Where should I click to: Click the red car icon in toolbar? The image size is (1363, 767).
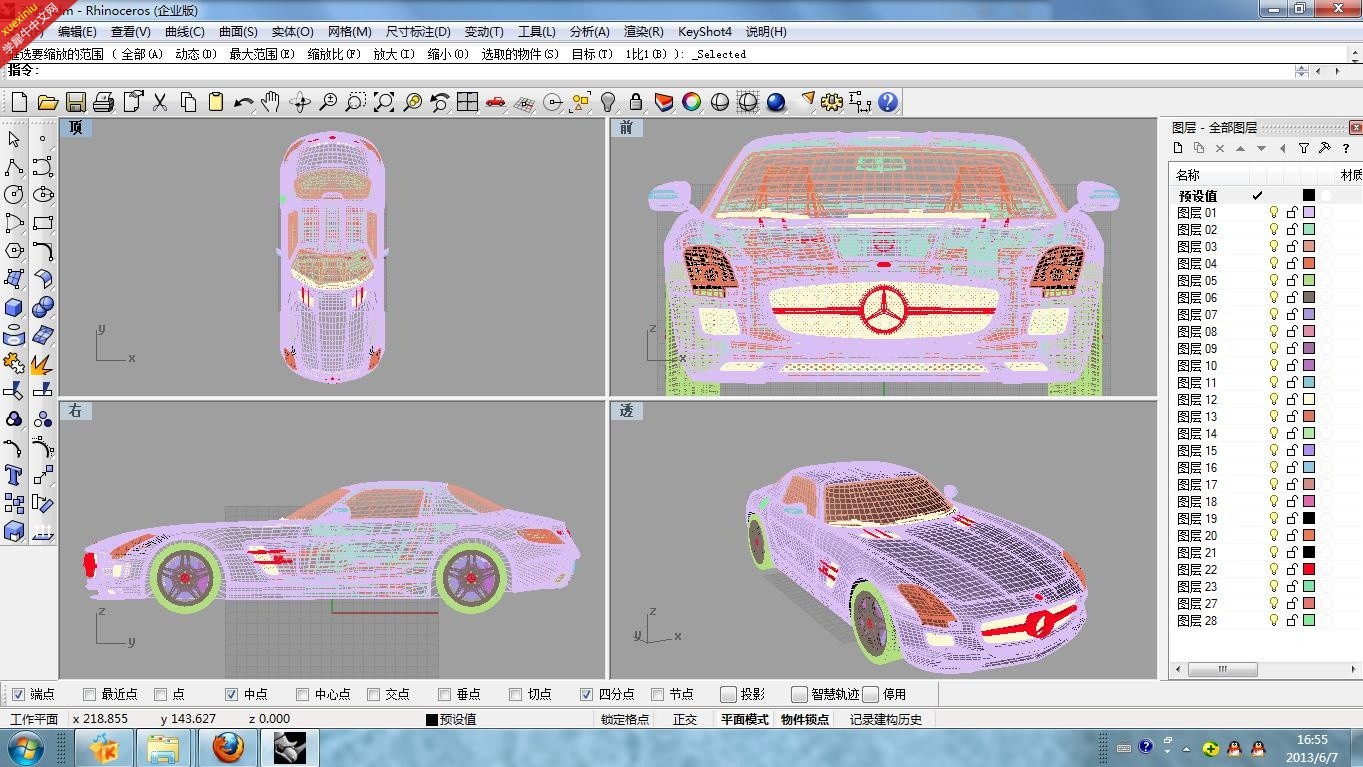tap(495, 102)
